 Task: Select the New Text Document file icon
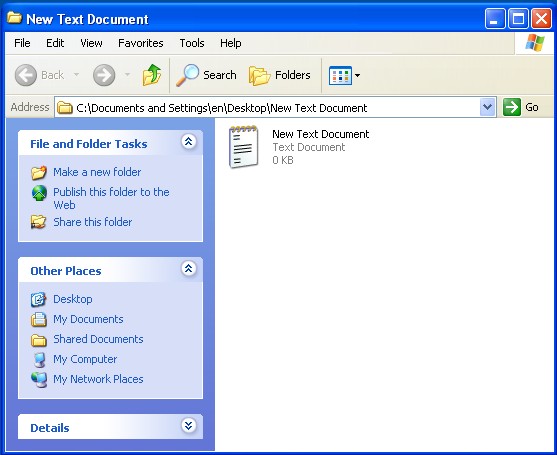click(243, 146)
